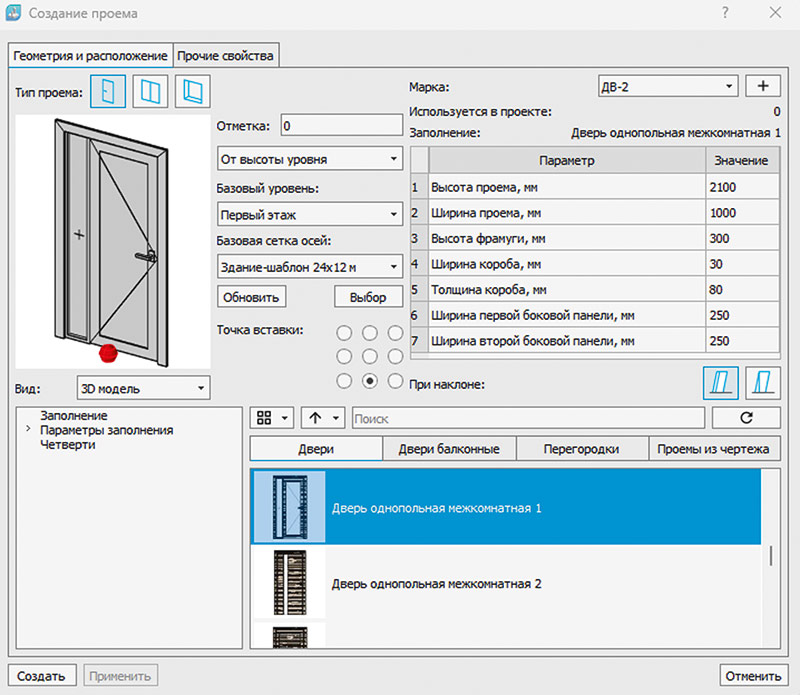Viewport: 800px width, 695px height.
Task: Click the refresh icon beside search field
Action: (746, 417)
